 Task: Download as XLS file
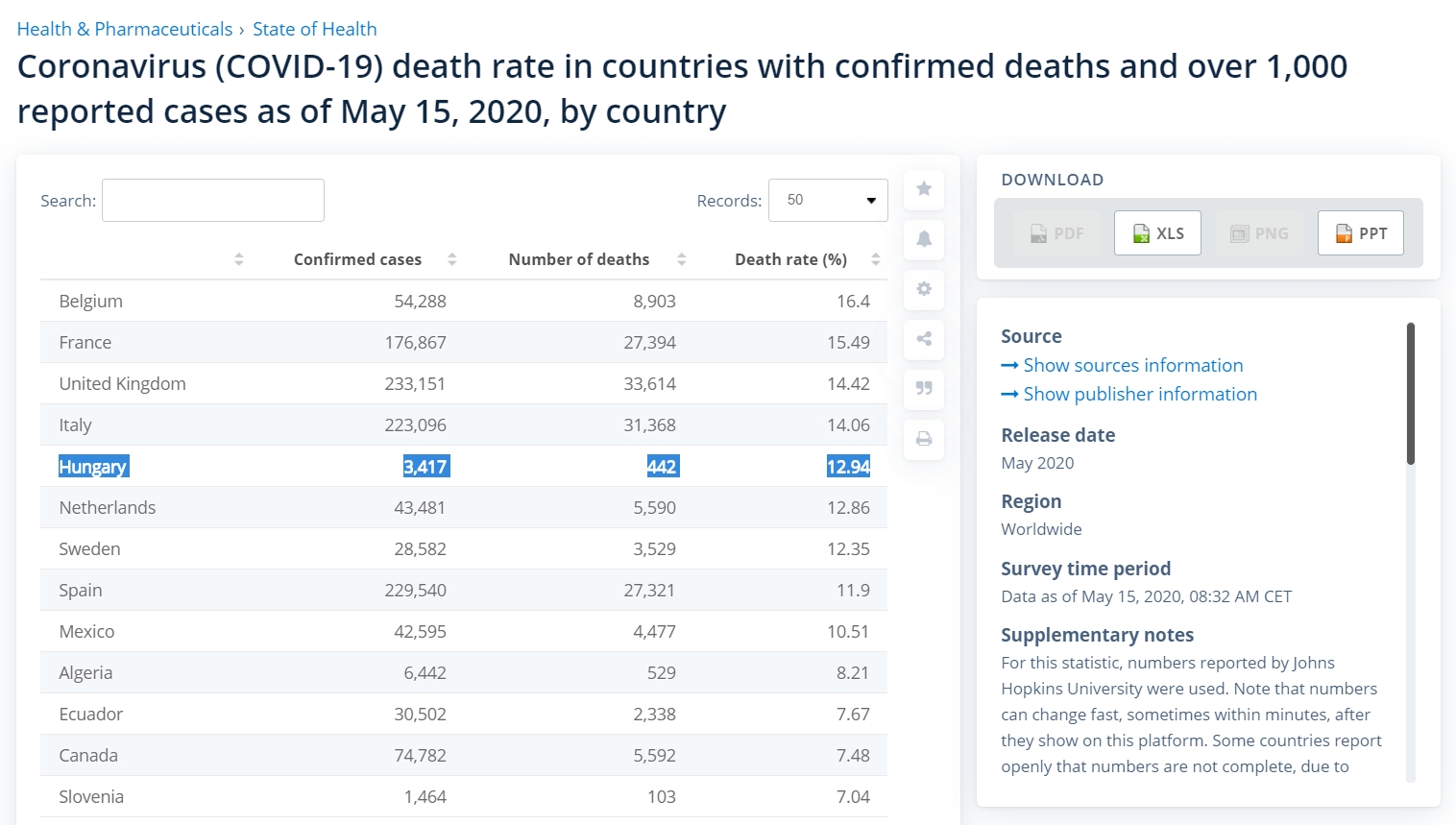coord(1157,233)
